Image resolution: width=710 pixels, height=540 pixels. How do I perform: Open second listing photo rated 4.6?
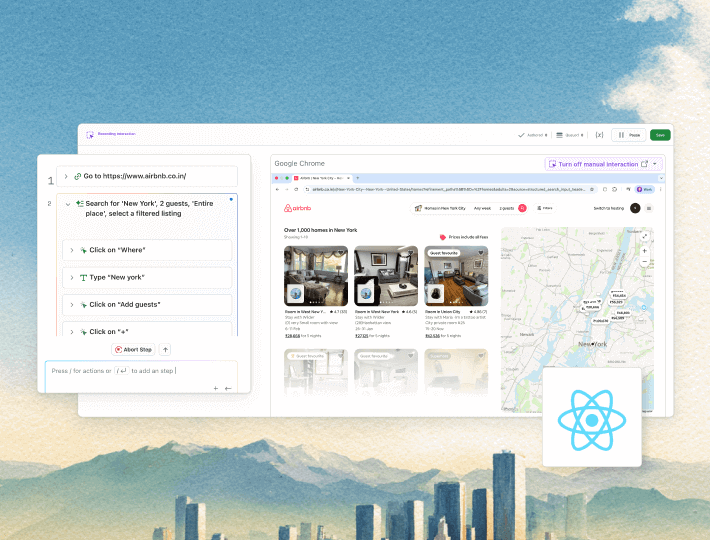pyautogui.click(x=386, y=276)
